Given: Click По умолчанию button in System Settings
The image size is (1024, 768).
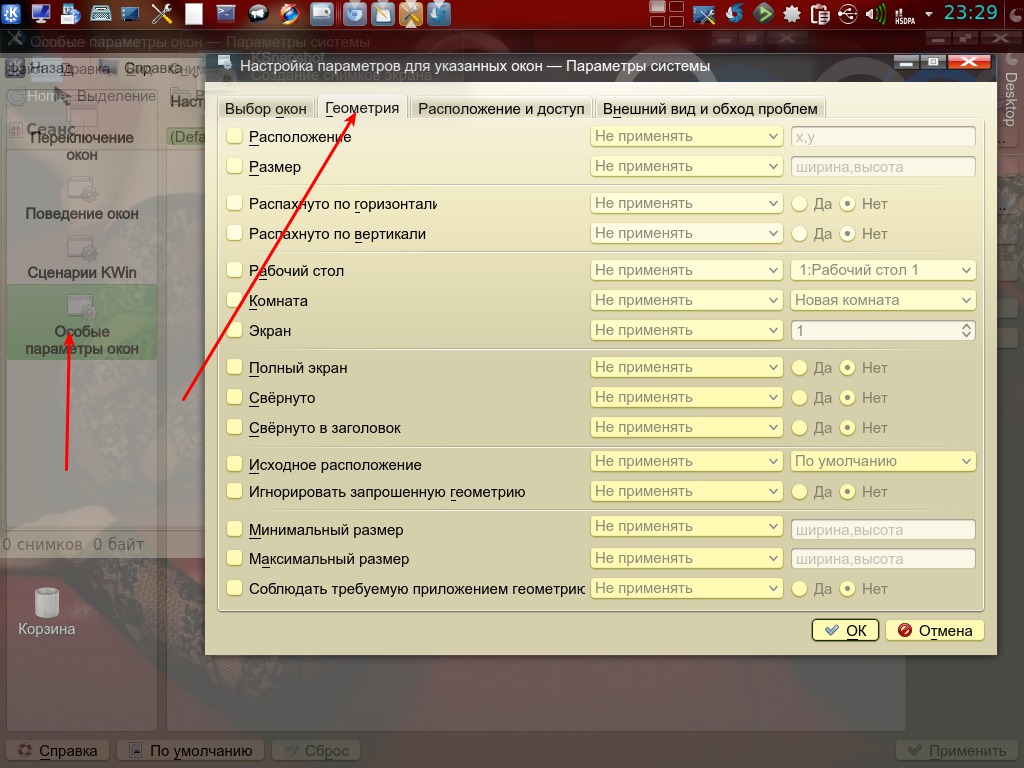Looking at the screenshot, I should (x=190, y=751).
